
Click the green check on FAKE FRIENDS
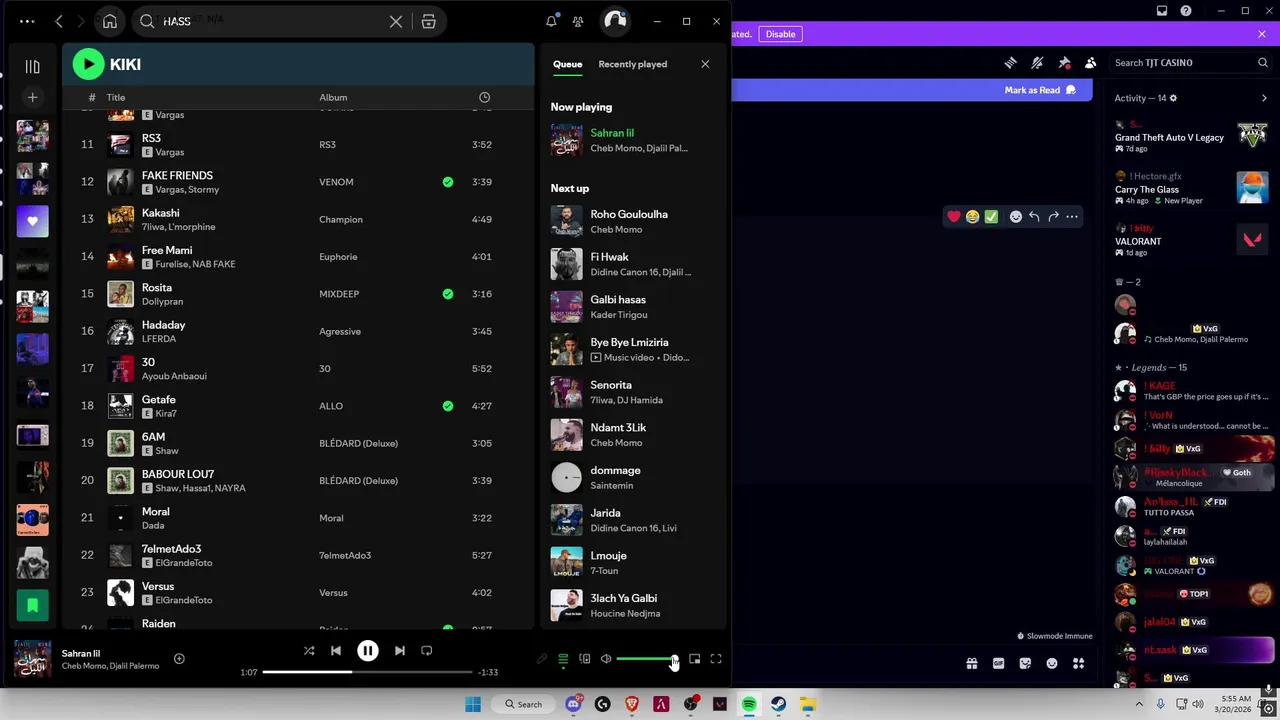tap(447, 182)
